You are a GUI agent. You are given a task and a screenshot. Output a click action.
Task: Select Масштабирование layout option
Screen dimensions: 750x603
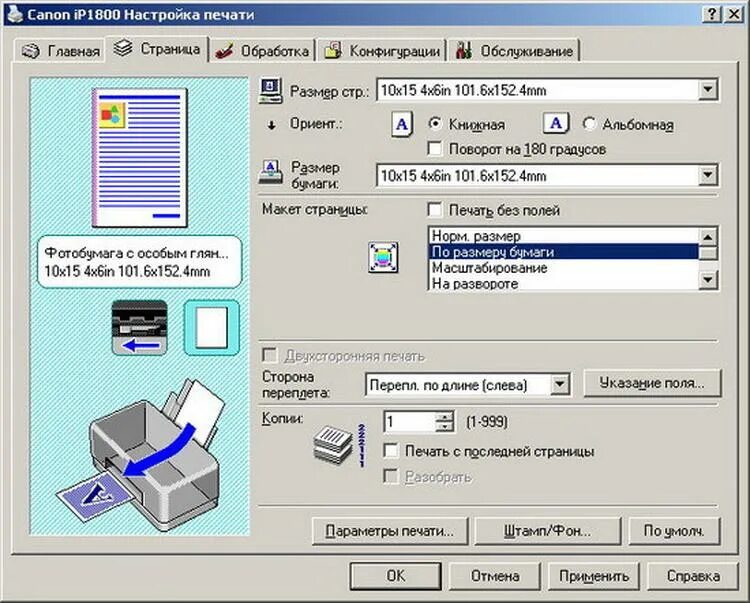point(563,268)
